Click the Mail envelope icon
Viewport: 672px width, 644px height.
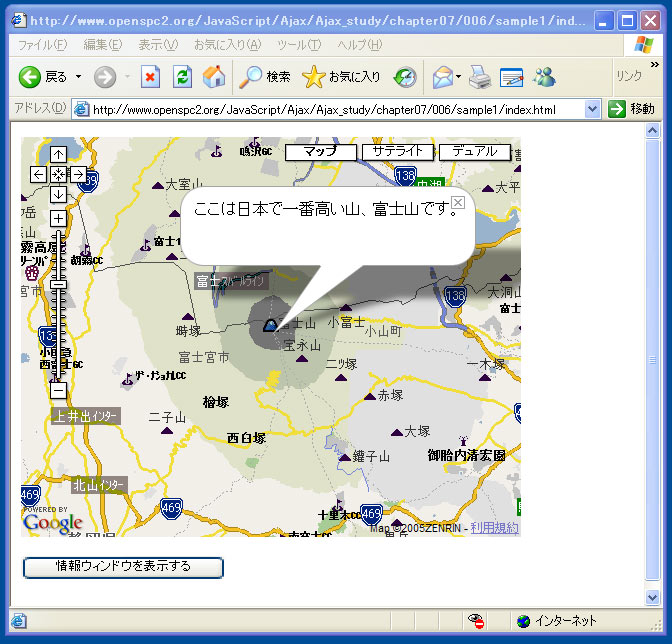pos(443,78)
